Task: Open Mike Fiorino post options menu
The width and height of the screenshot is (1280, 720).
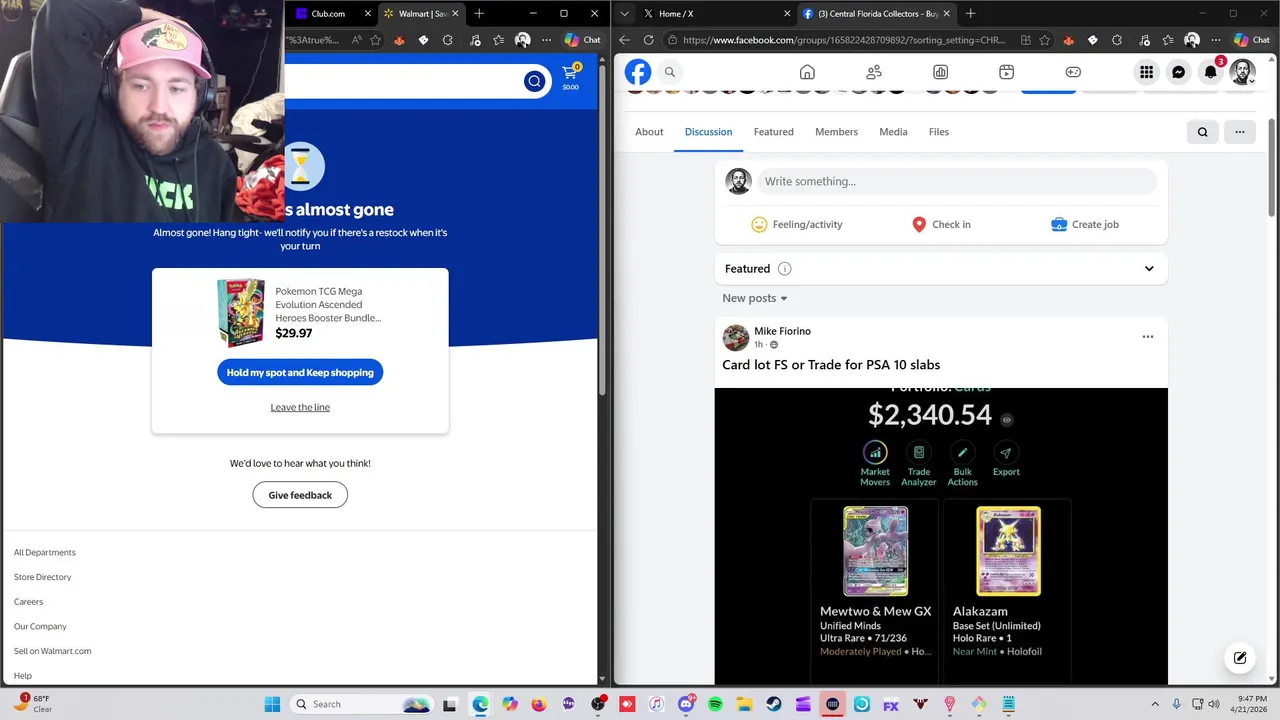Action: point(1148,337)
